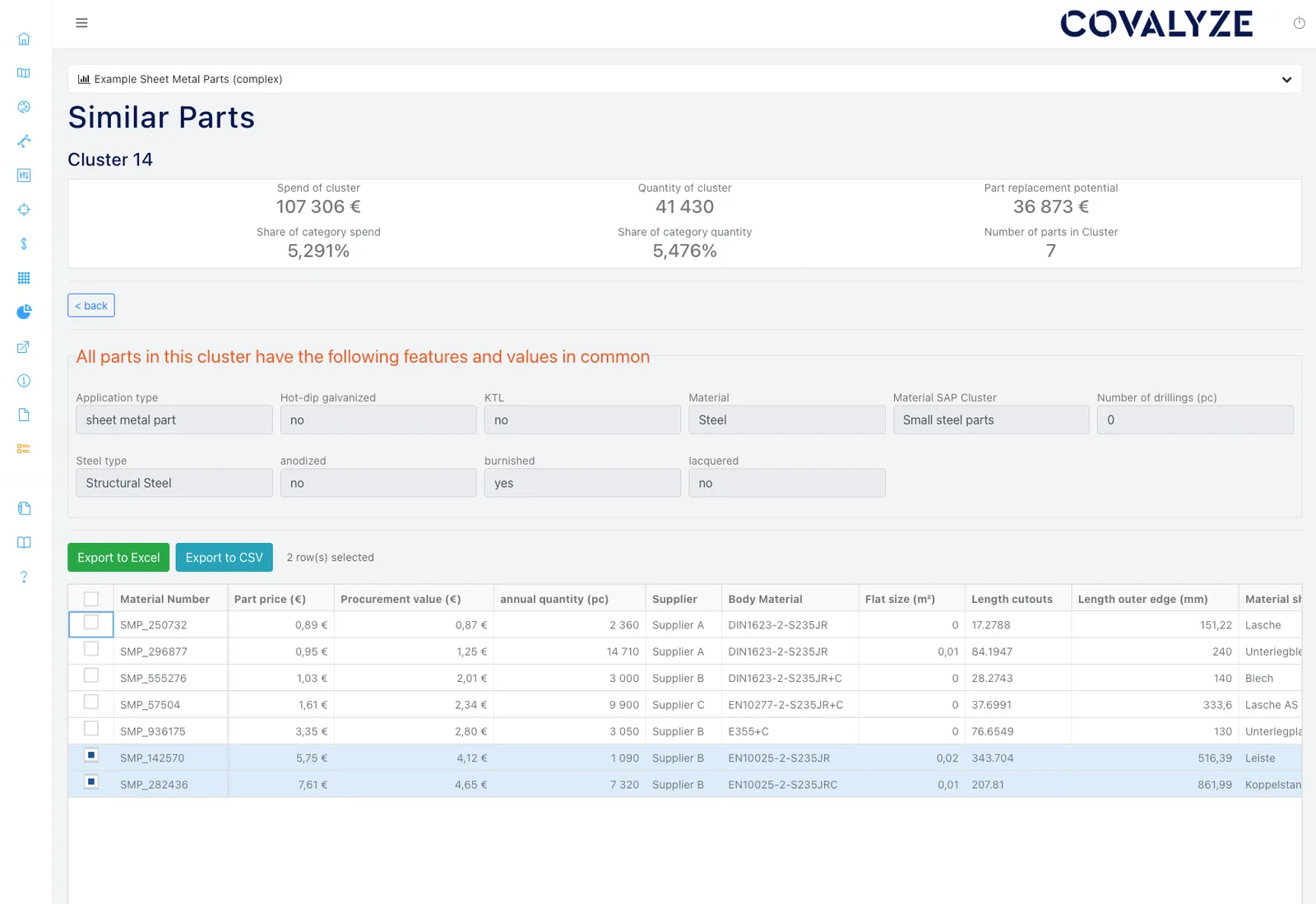Viewport: 1316px width, 904px height.
Task: Uncheck the row SMP_142570 checkbox
Action: point(91,755)
